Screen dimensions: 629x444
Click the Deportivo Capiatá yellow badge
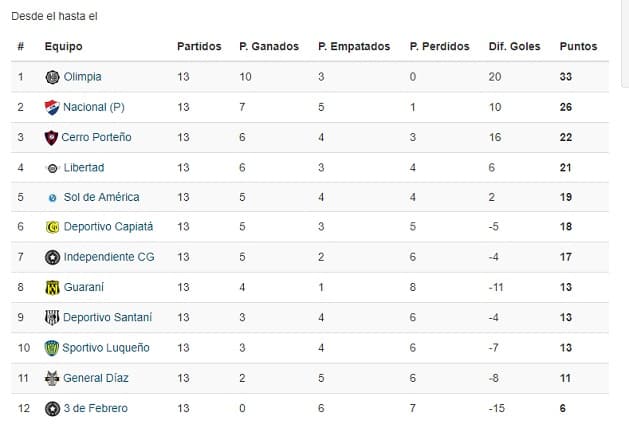(x=52, y=227)
